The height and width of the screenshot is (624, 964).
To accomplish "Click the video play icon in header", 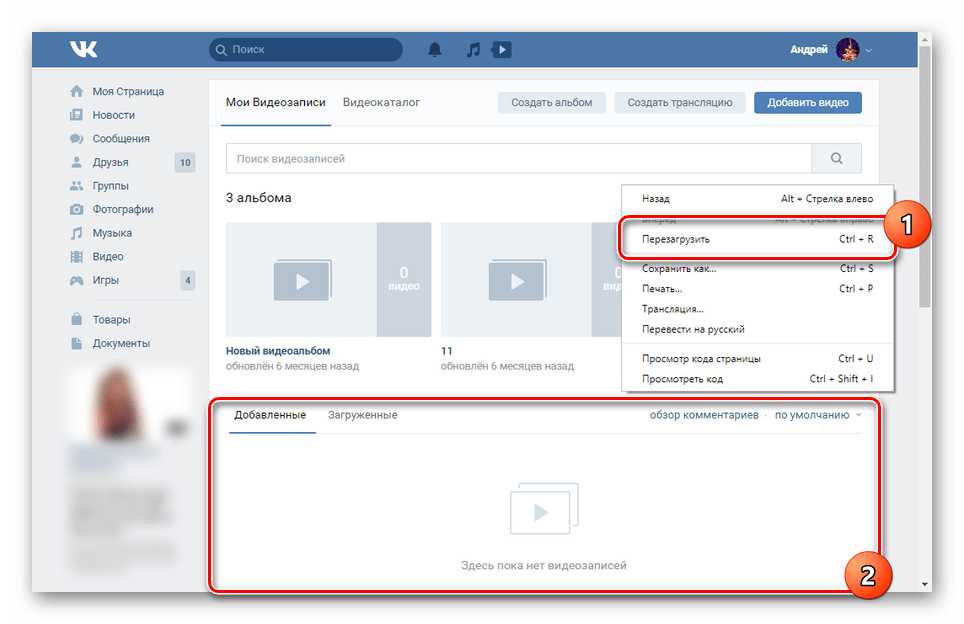I will [502, 50].
